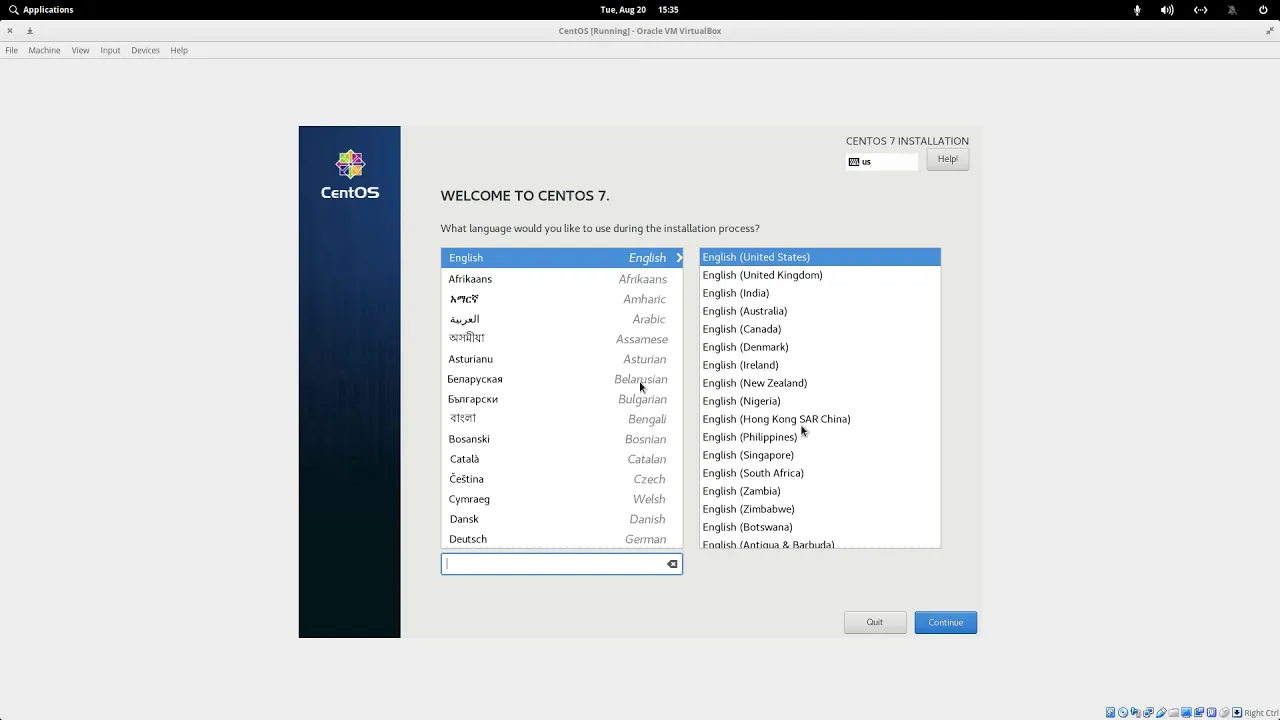This screenshot has width=1280, height=720.
Task: Open the Machine menu
Action: (44, 50)
